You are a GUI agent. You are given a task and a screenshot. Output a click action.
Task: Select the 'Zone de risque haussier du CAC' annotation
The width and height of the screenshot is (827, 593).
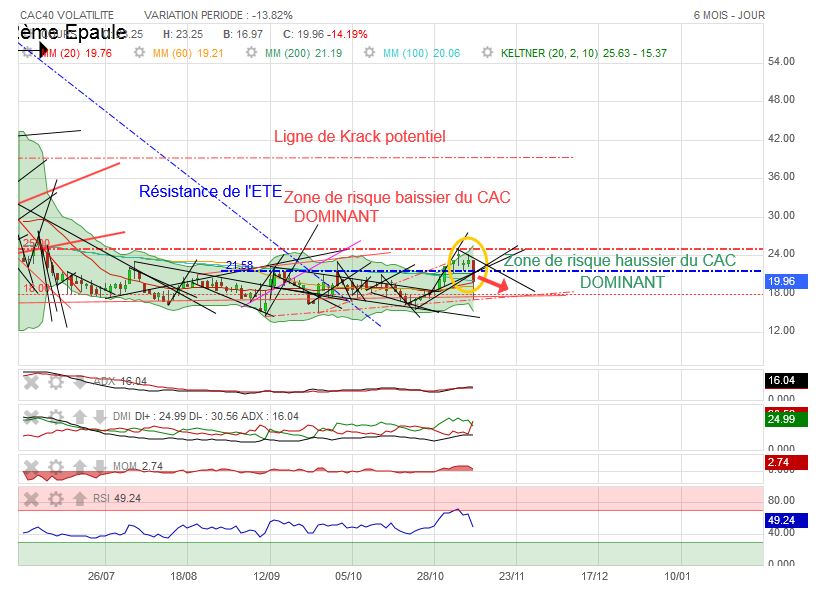[x=620, y=261]
